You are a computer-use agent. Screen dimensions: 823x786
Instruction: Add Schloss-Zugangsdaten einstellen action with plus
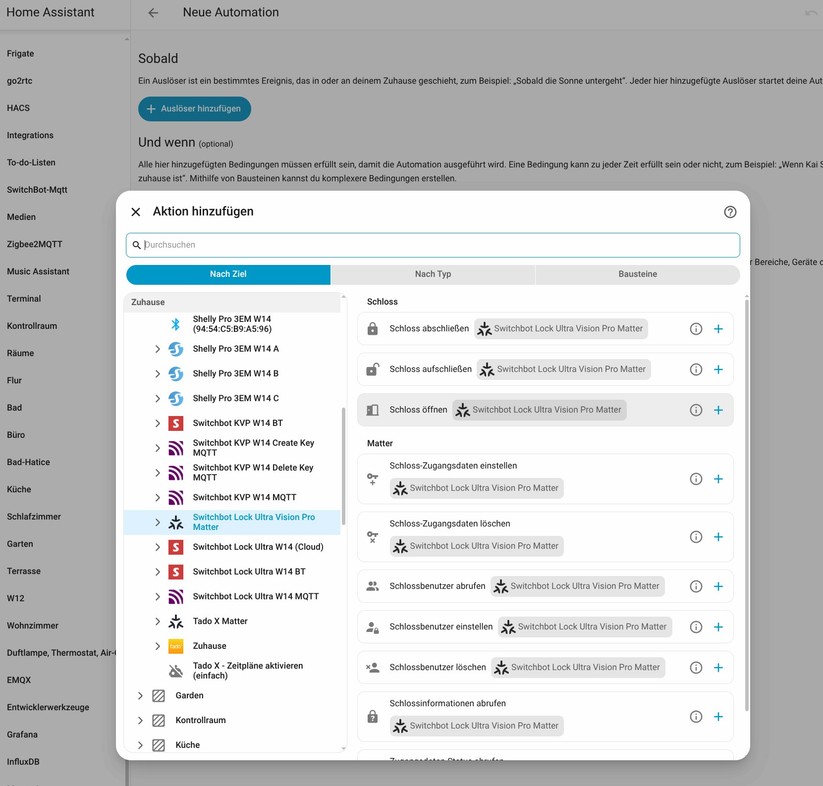[x=718, y=479]
